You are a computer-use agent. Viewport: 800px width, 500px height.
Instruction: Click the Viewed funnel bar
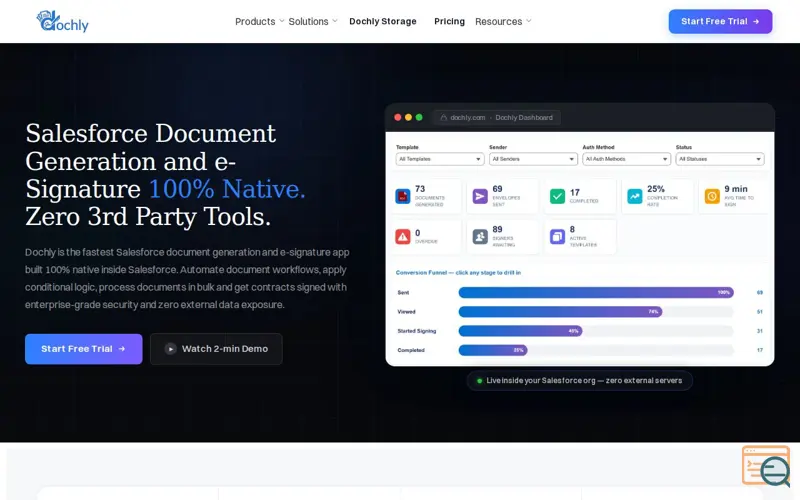click(x=560, y=312)
